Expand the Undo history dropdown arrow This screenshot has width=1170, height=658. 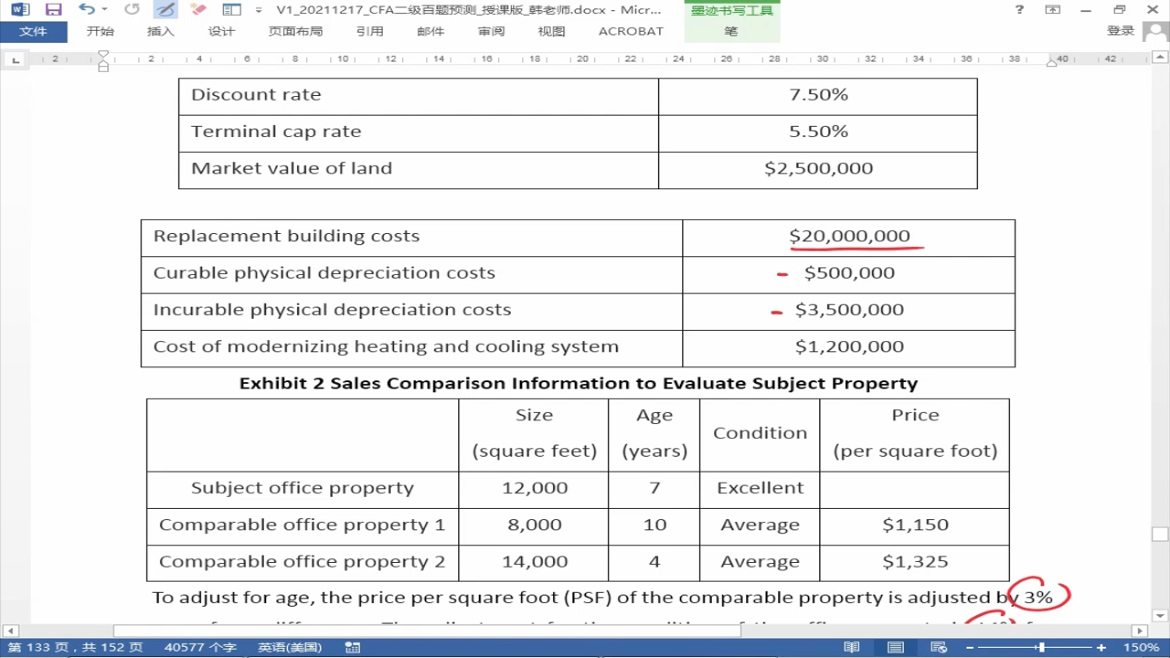(104, 10)
